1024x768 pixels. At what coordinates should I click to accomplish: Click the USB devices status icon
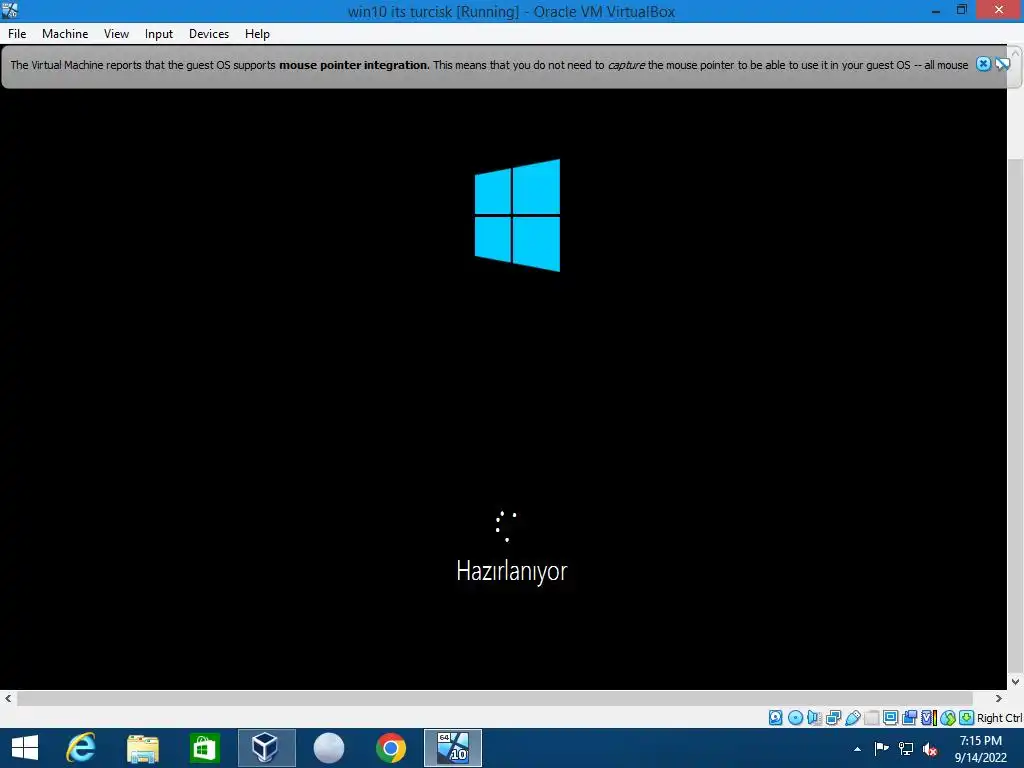pyautogui.click(x=853, y=718)
